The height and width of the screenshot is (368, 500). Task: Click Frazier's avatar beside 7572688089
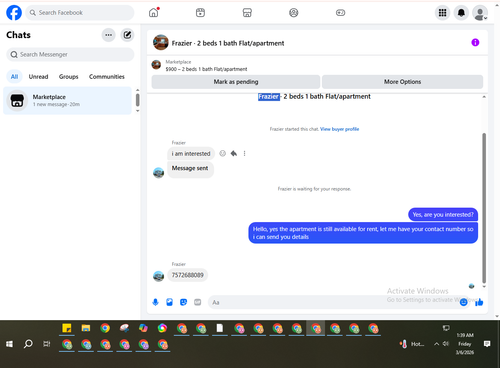pyautogui.click(x=158, y=276)
